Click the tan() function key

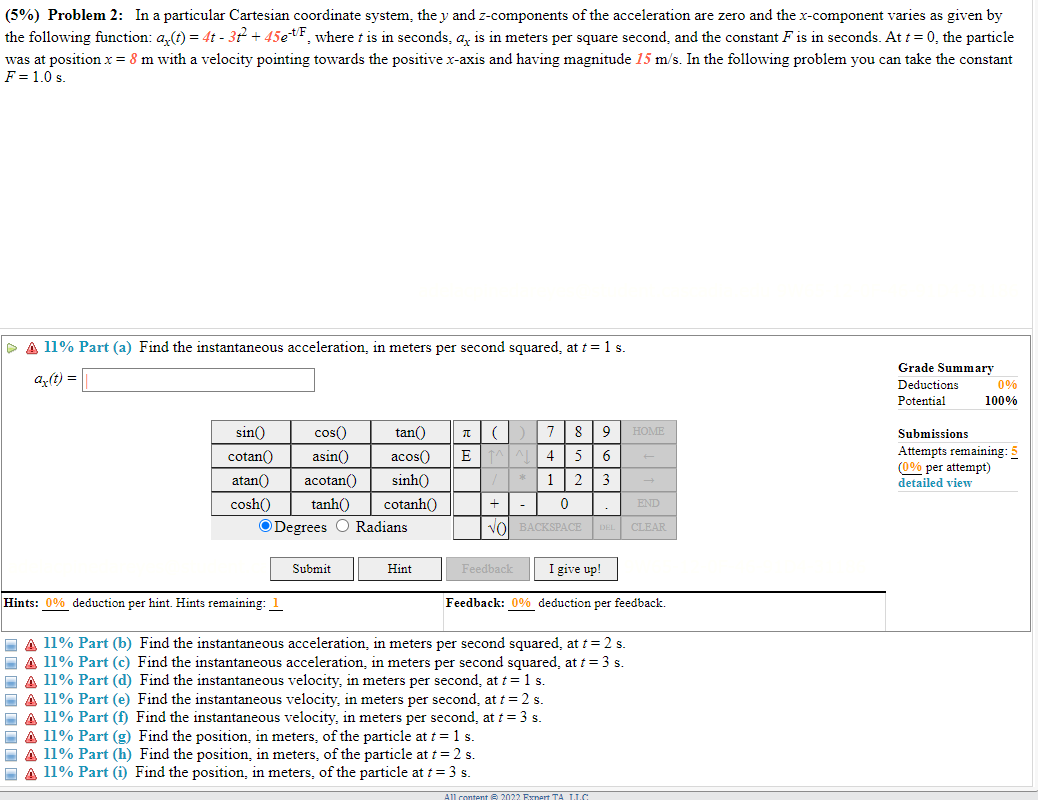tap(411, 431)
